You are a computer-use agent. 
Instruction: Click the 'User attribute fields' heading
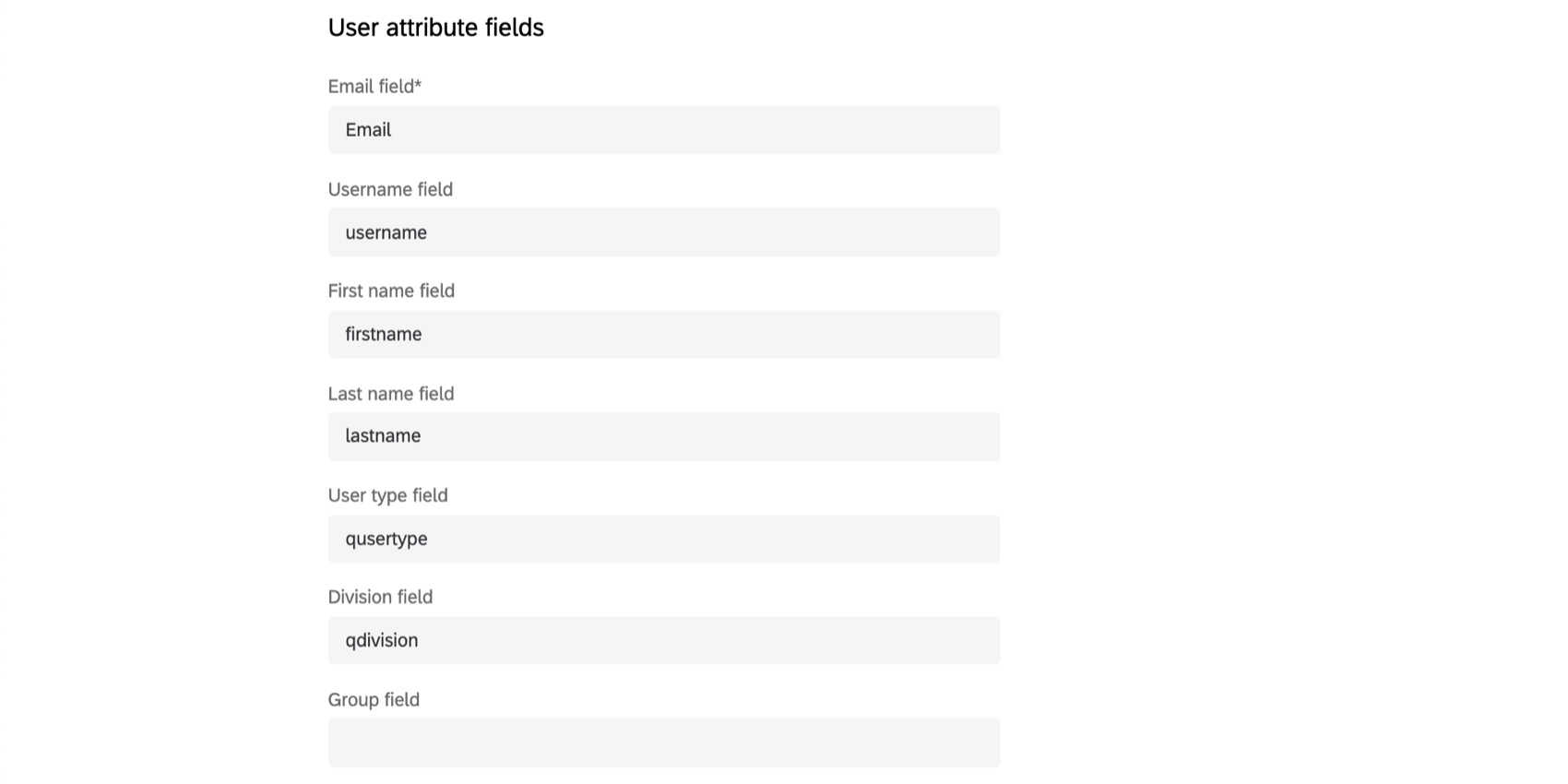pos(436,28)
